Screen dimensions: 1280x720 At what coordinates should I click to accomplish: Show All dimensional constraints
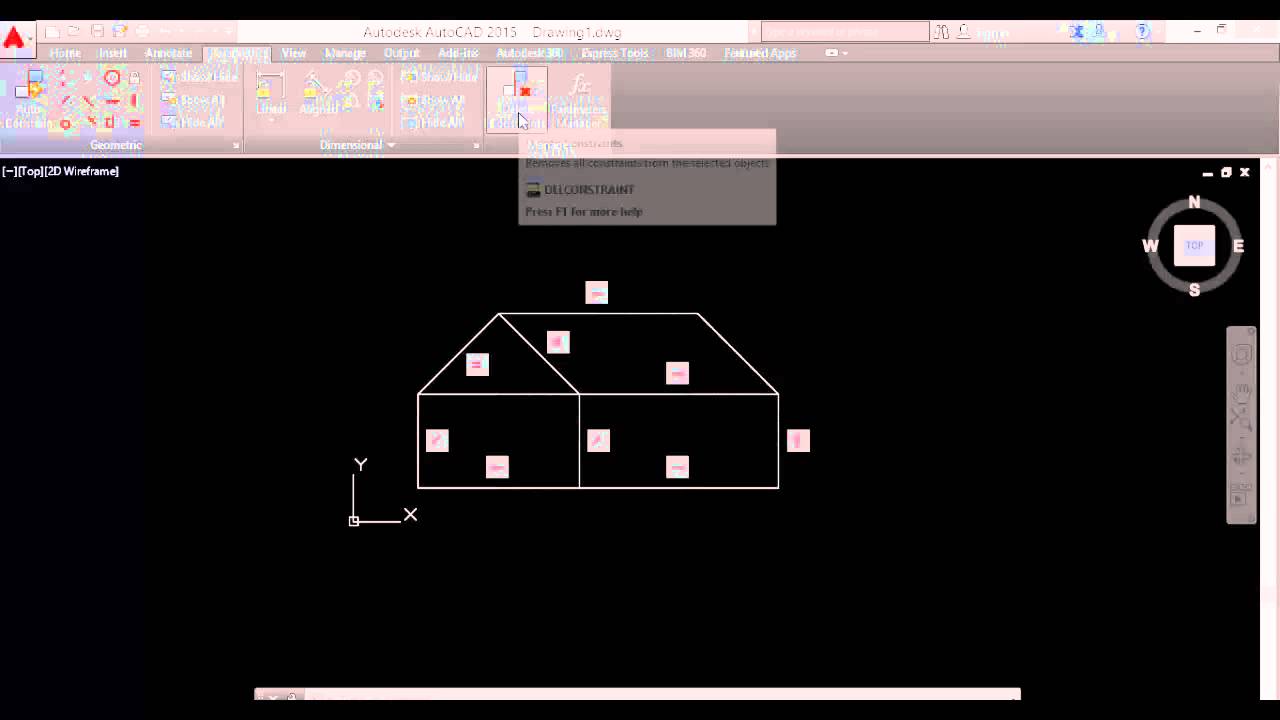[x=434, y=100]
